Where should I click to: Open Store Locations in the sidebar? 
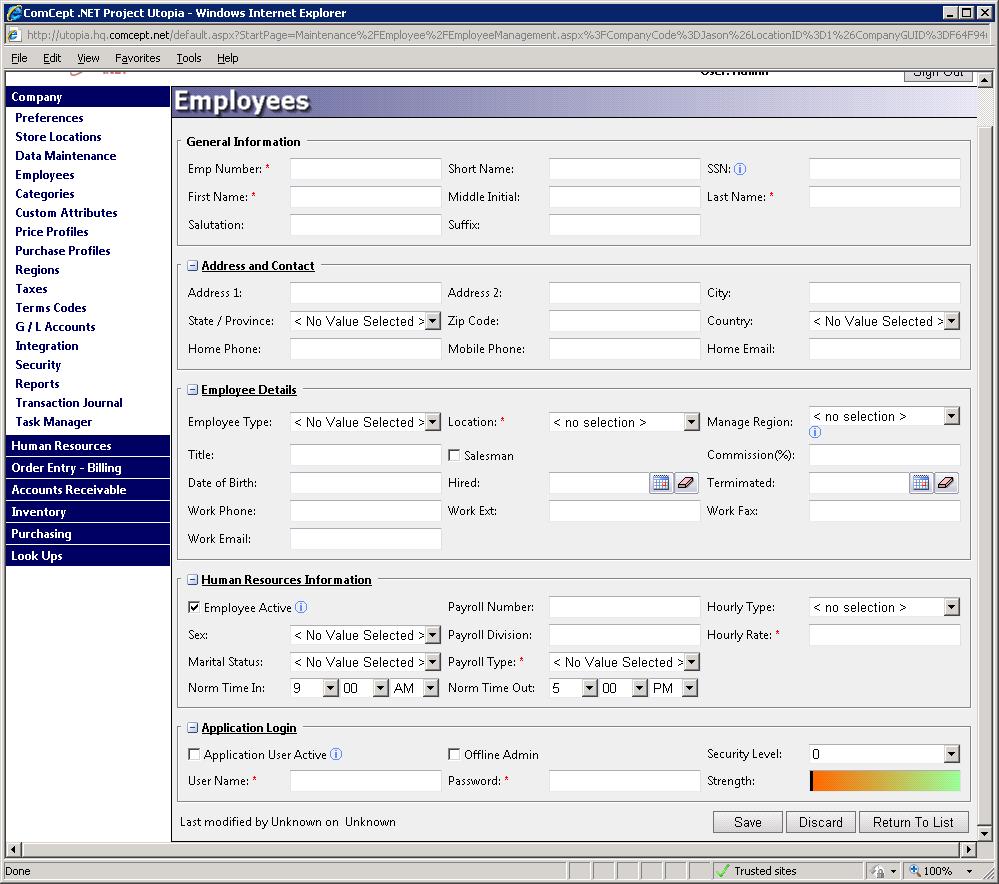(58, 137)
